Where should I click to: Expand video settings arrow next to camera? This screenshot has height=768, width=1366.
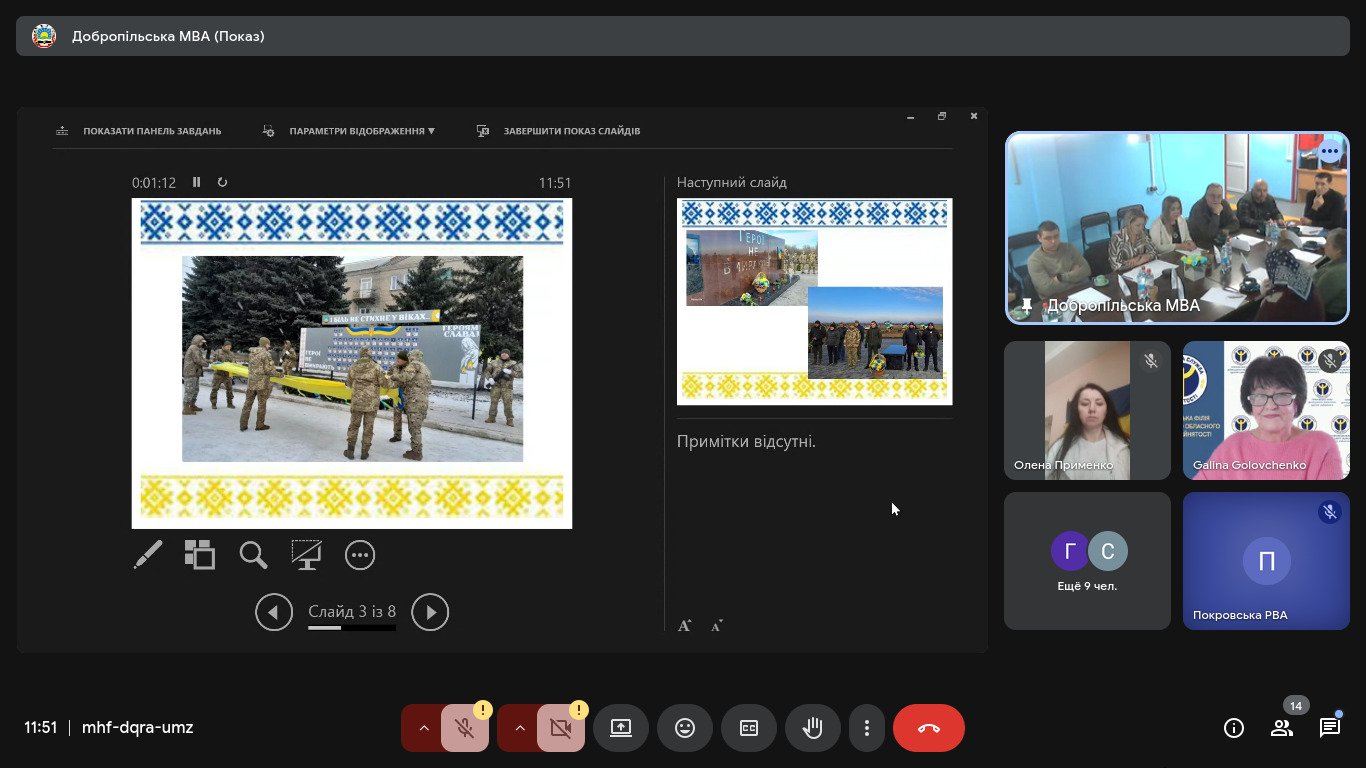click(519, 728)
